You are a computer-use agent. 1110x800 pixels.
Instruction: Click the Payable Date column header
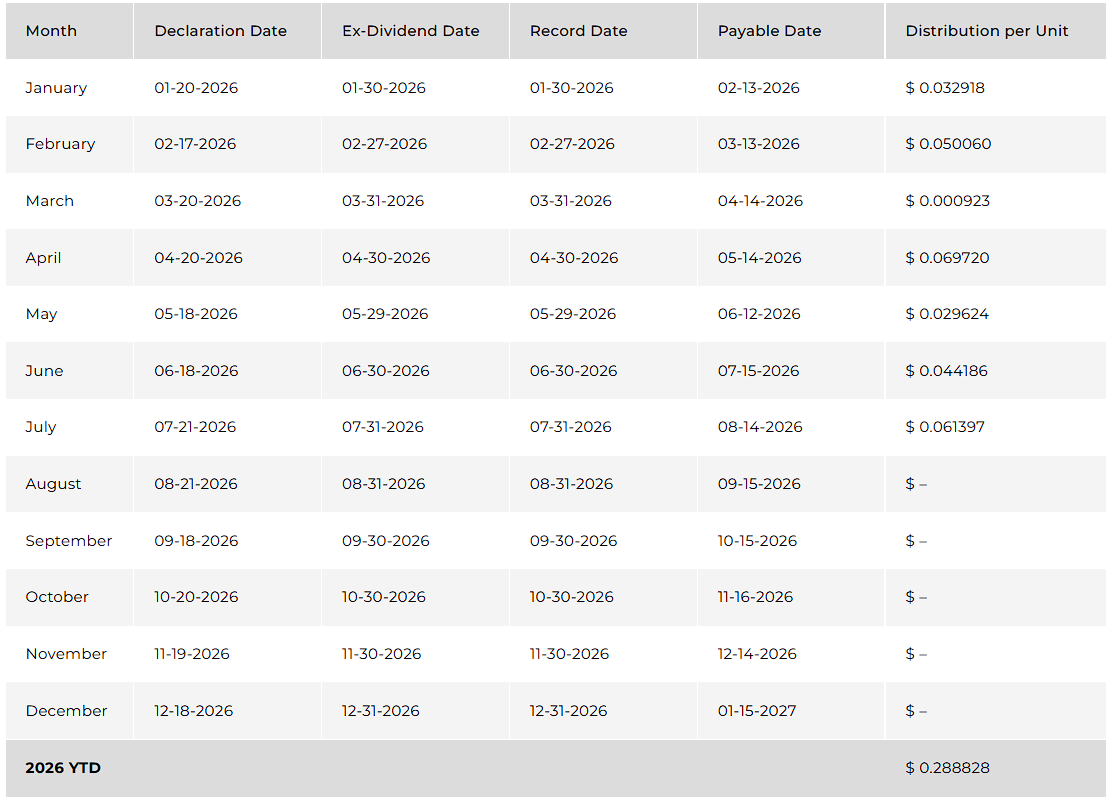pos(769,31)
